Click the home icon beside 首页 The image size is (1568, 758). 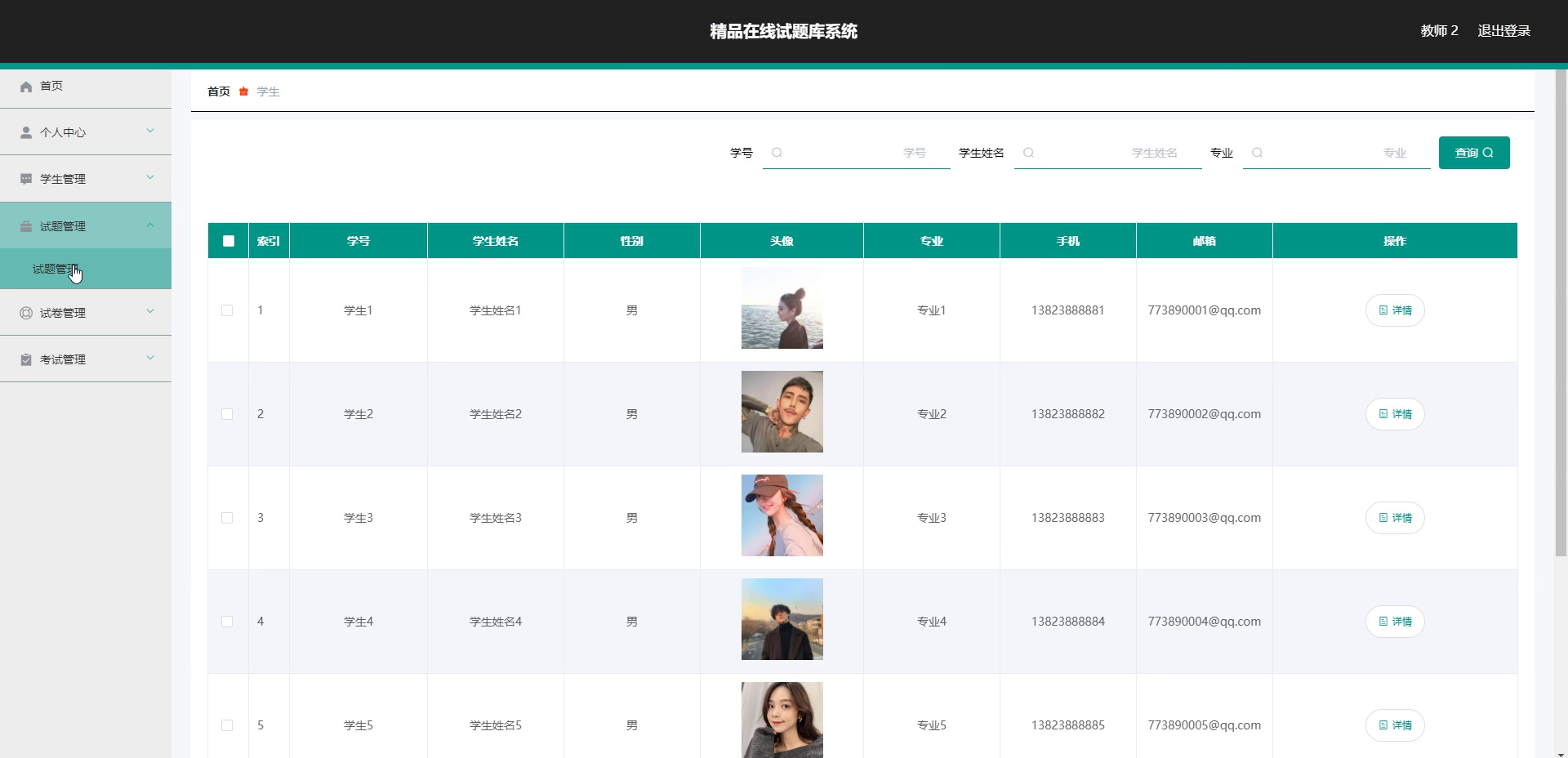click(x=26, y=87)
